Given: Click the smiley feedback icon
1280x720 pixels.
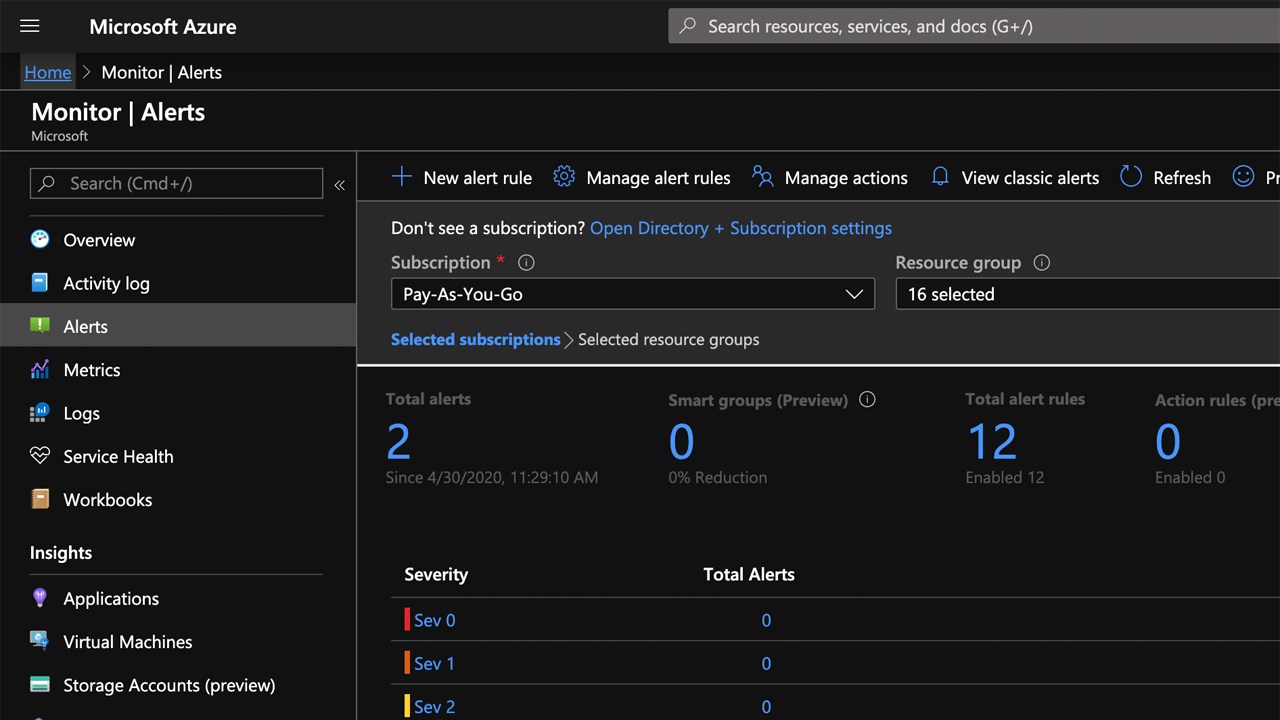Looking at the screenshot, I should click(1243, 177).
